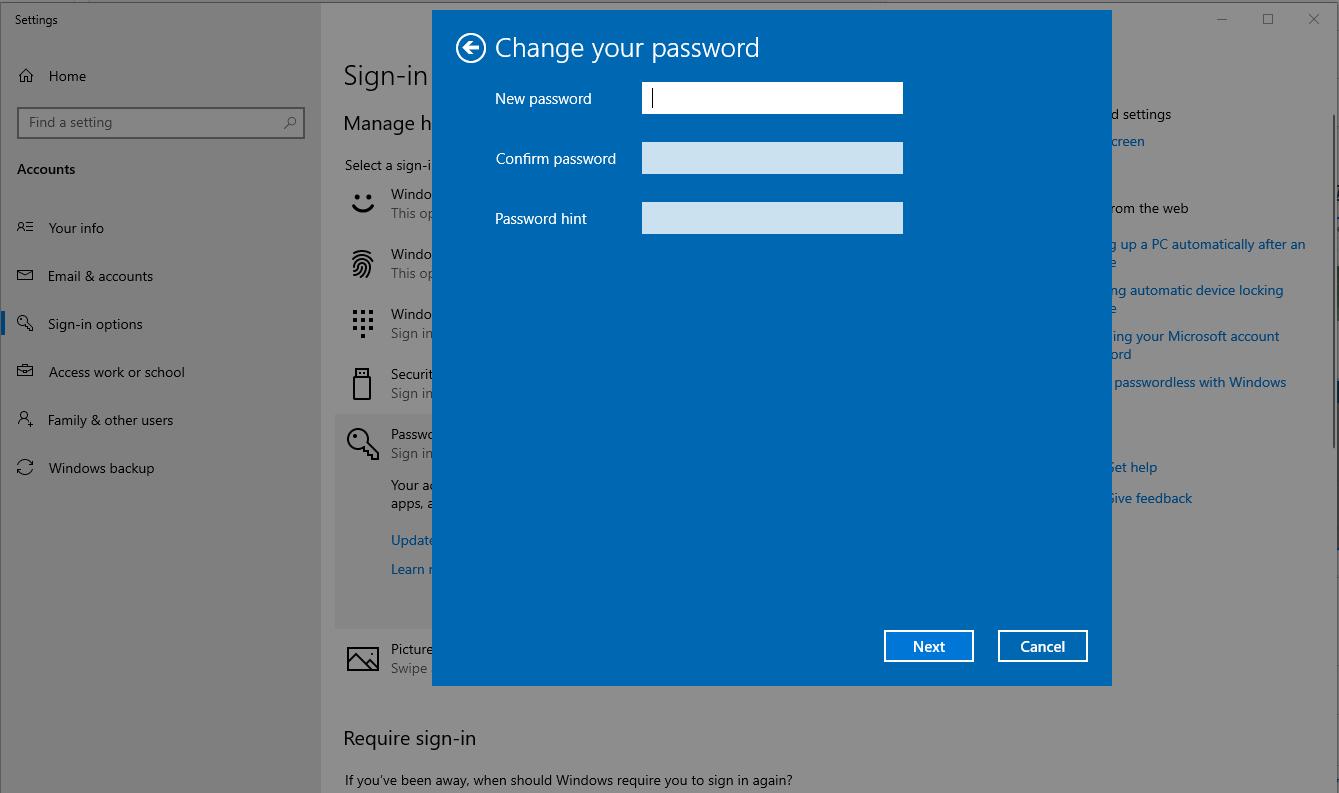
Task: Click the search magnifier in Find a setting
Action: [290, 122]
